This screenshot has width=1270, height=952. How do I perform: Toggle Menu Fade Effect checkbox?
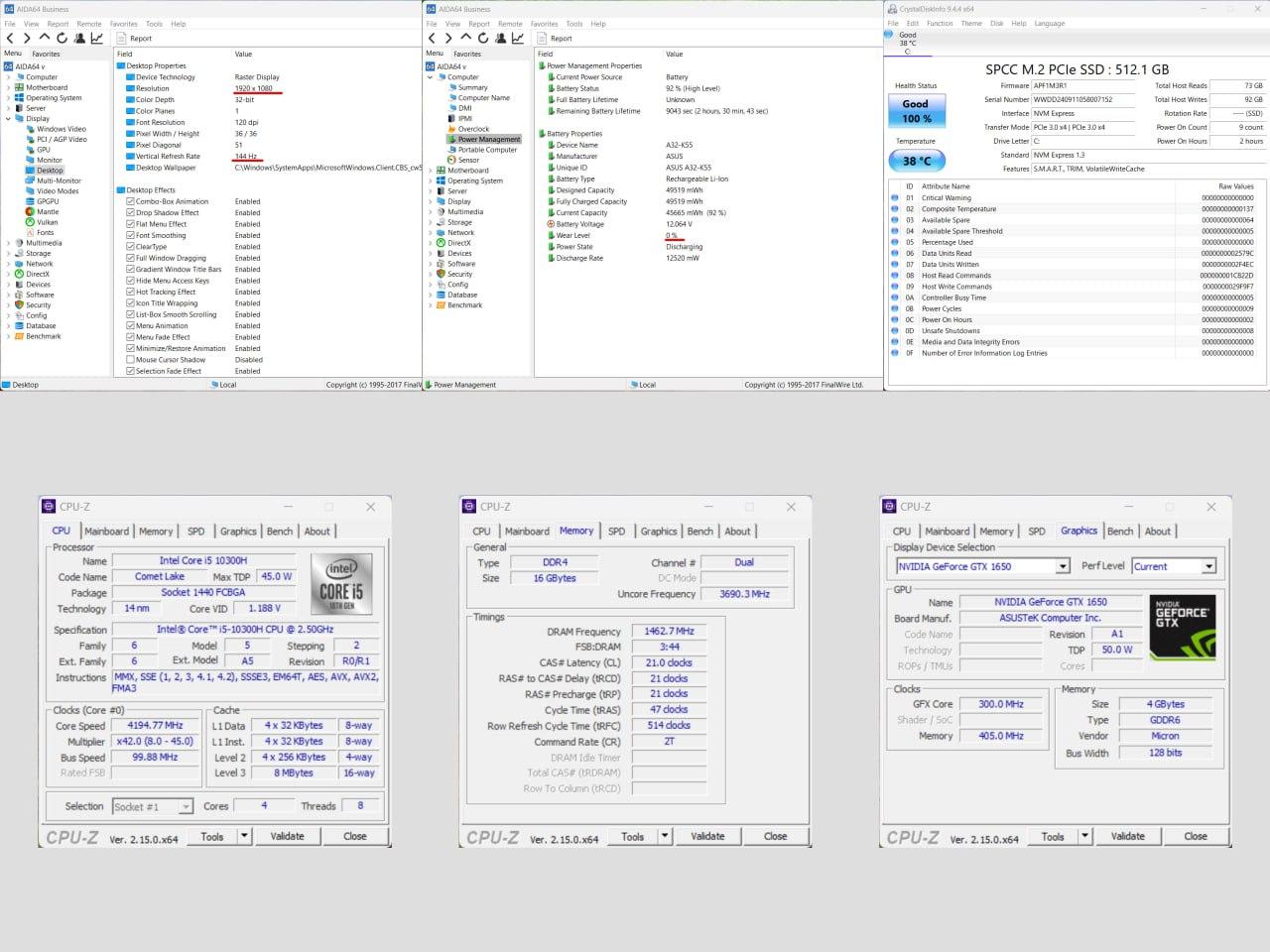pos(130,337)
